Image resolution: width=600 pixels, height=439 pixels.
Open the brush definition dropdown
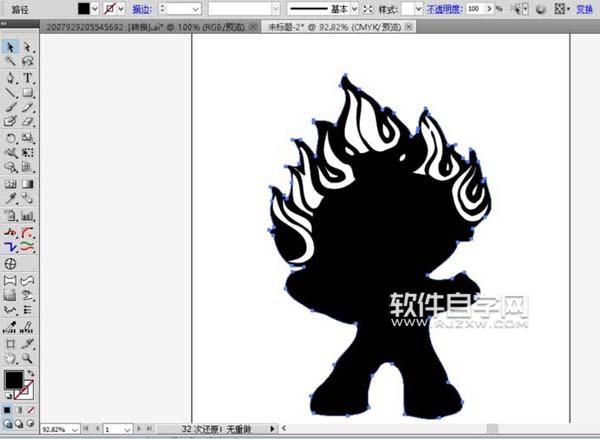point(276,8)
